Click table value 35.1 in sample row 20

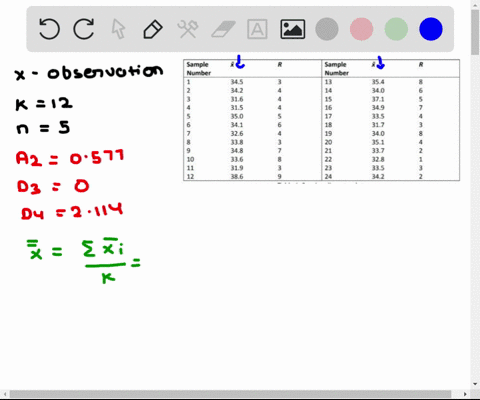tap(378, 142)
